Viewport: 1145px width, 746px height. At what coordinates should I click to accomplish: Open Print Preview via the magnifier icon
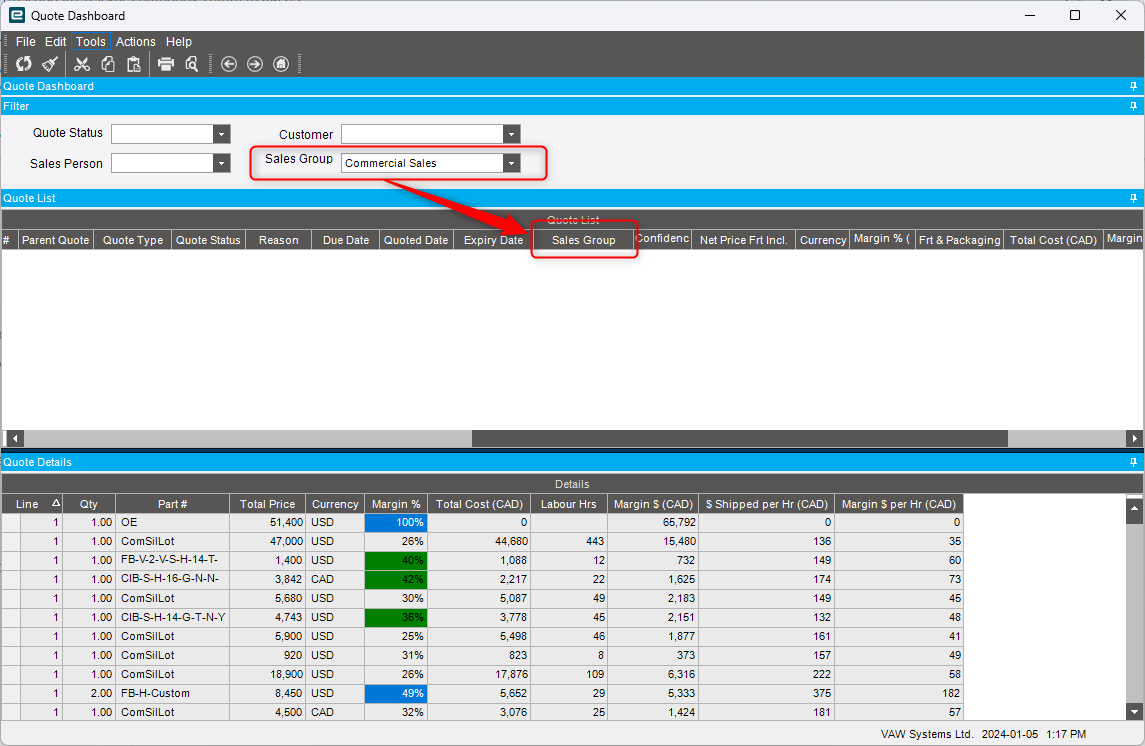click(191, 64)
